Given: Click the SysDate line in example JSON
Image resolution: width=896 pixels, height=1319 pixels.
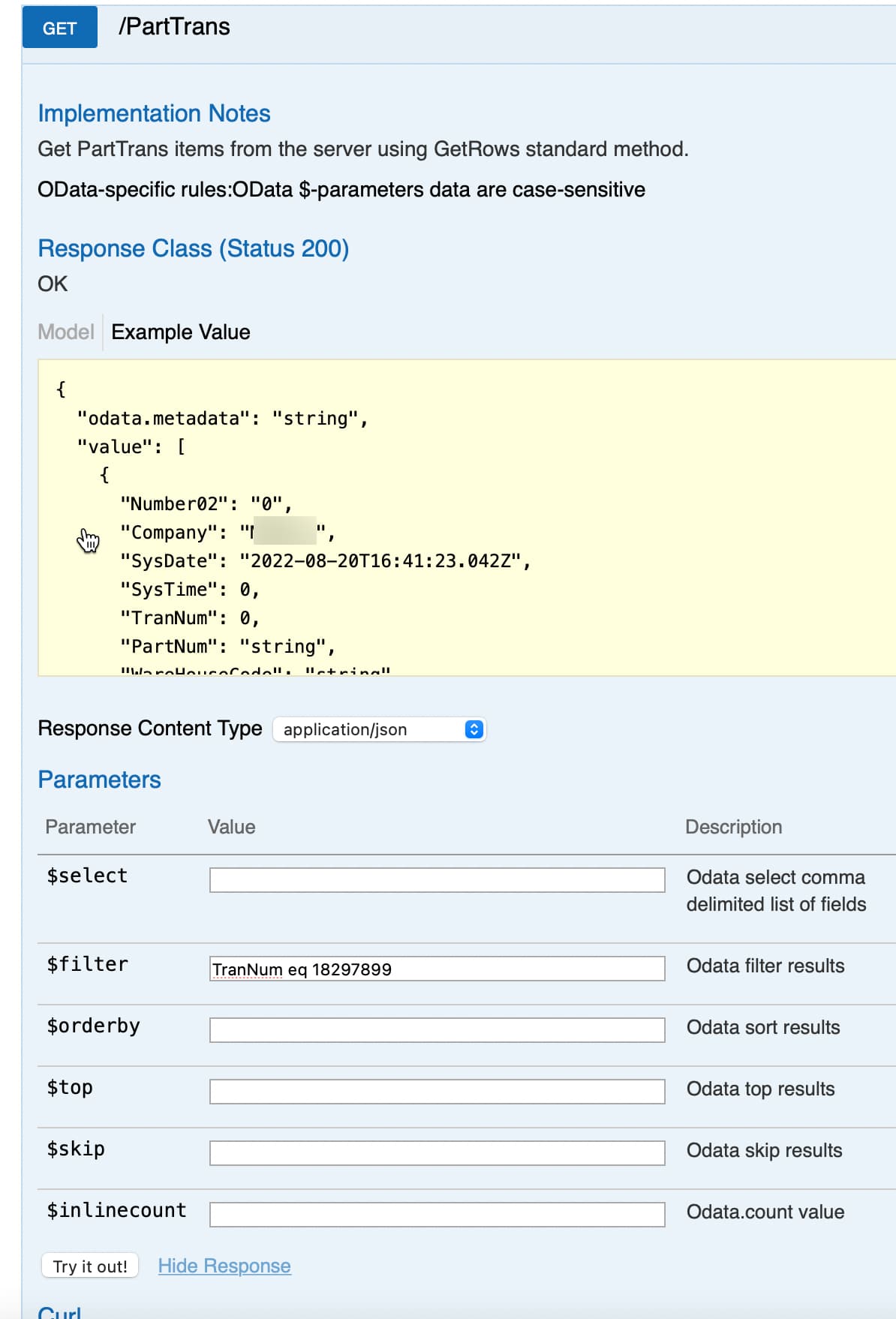Looking at the screenshot, I should pos(325,561).
